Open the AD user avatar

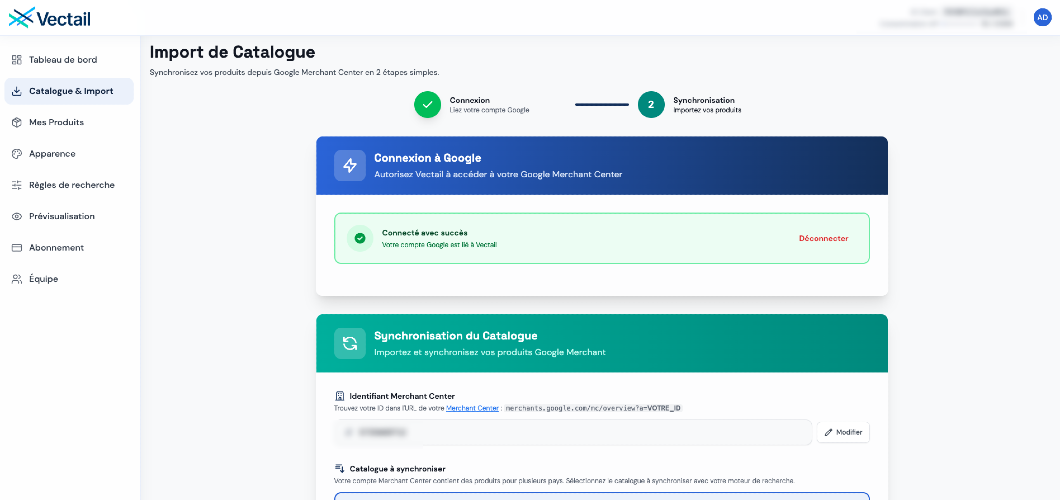point(1042,18)
